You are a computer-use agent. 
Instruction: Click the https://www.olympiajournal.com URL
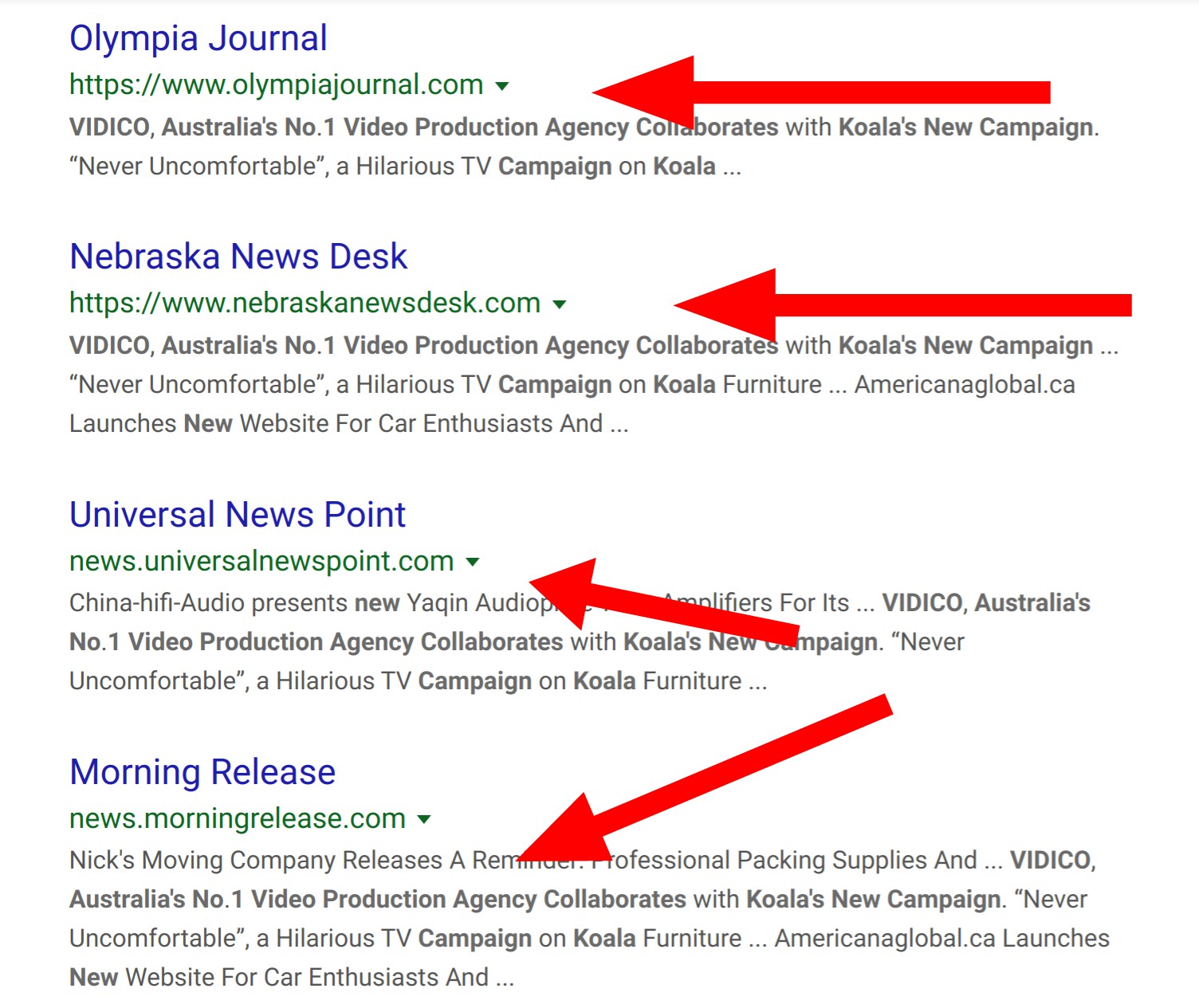(x=277, y=84)
